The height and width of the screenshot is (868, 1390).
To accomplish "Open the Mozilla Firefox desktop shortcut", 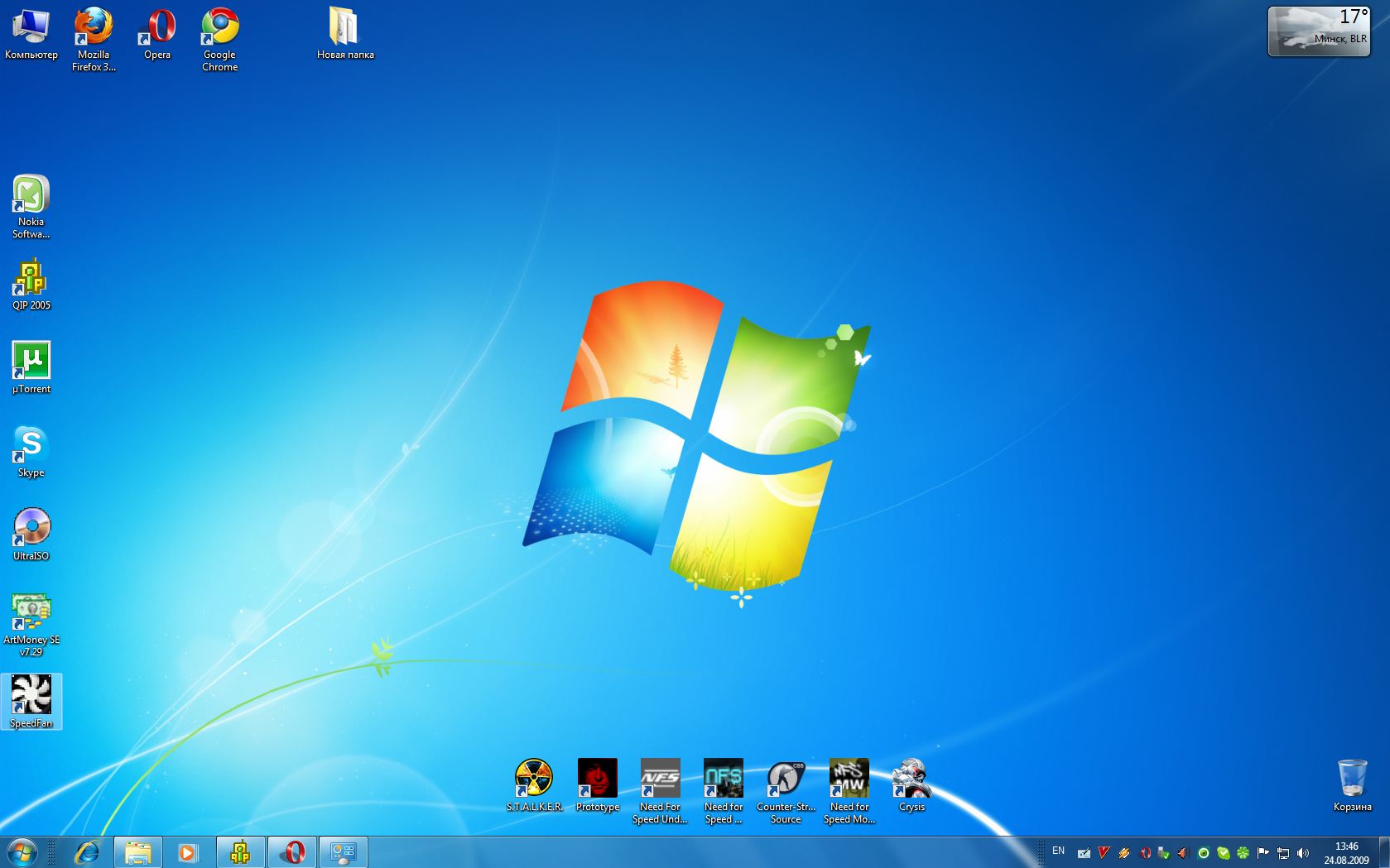I will [x=94, y=28].
